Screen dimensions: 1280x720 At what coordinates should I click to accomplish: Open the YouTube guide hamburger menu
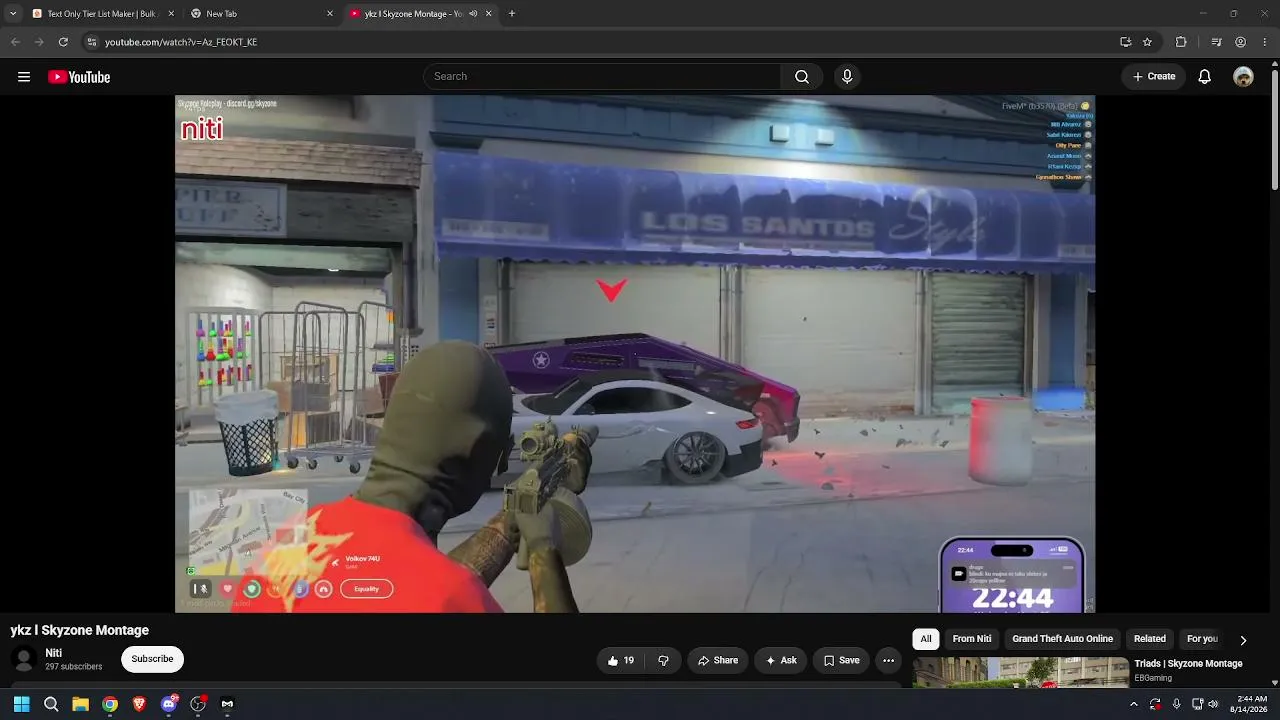point(24,77)
